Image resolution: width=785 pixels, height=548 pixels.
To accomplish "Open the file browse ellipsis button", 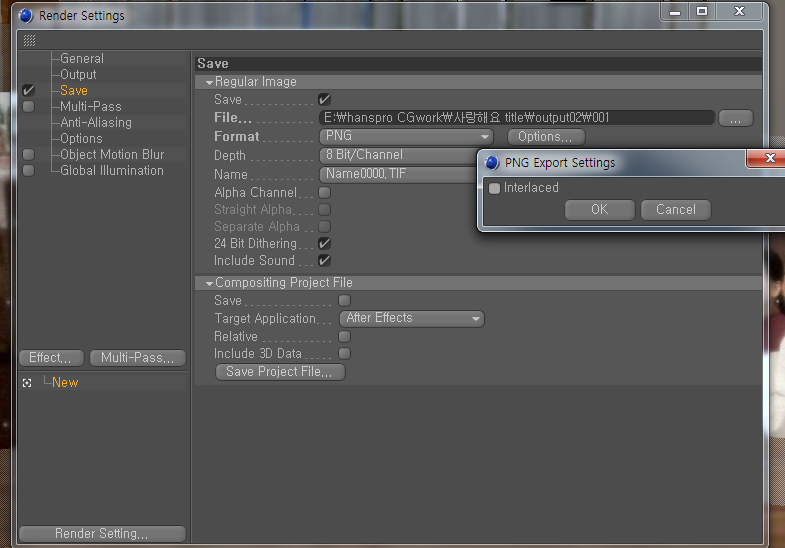I will pyautogui.click(x=735, y=118).
